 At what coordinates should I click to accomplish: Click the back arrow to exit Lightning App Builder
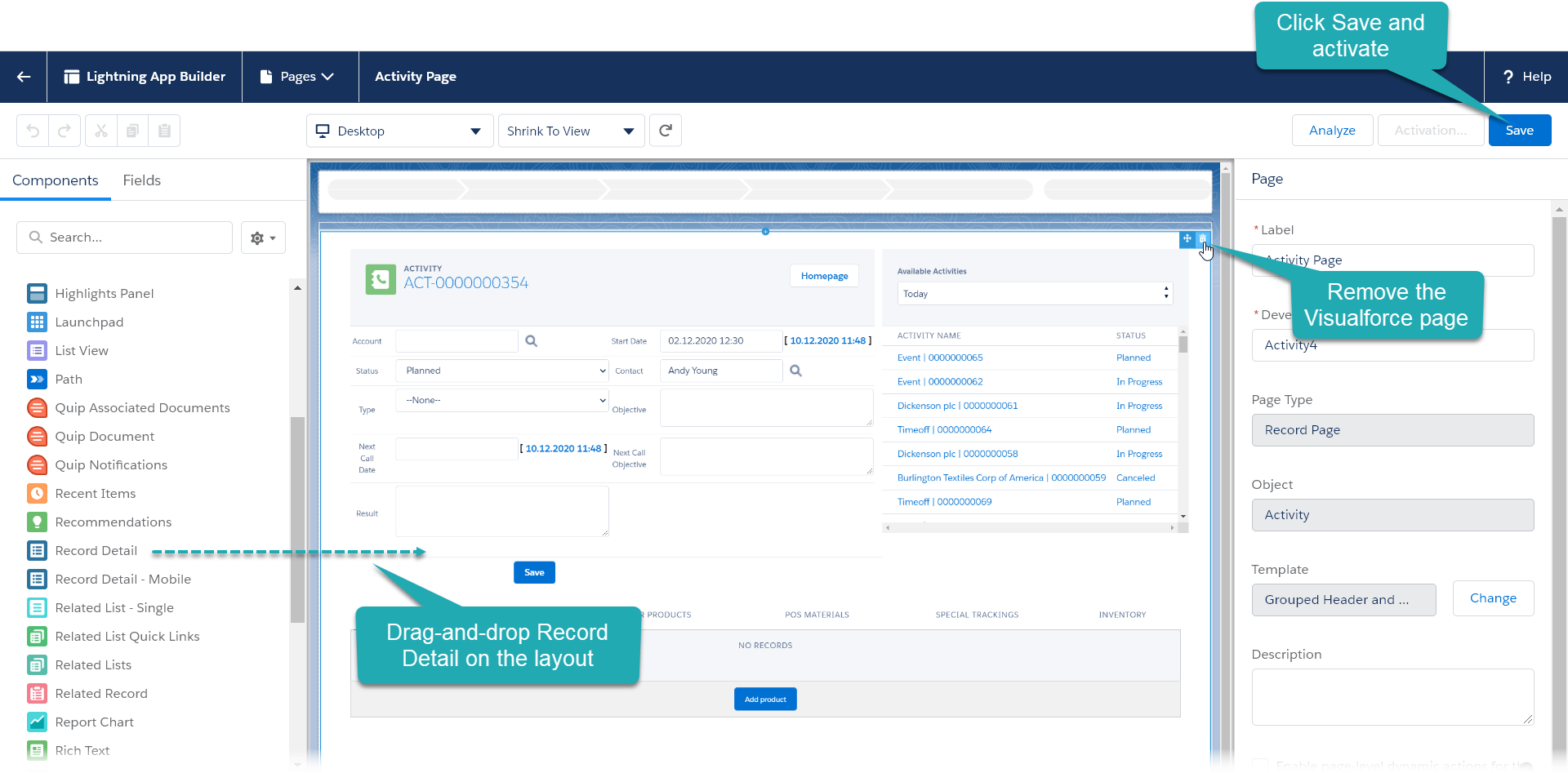click(22, 77)
